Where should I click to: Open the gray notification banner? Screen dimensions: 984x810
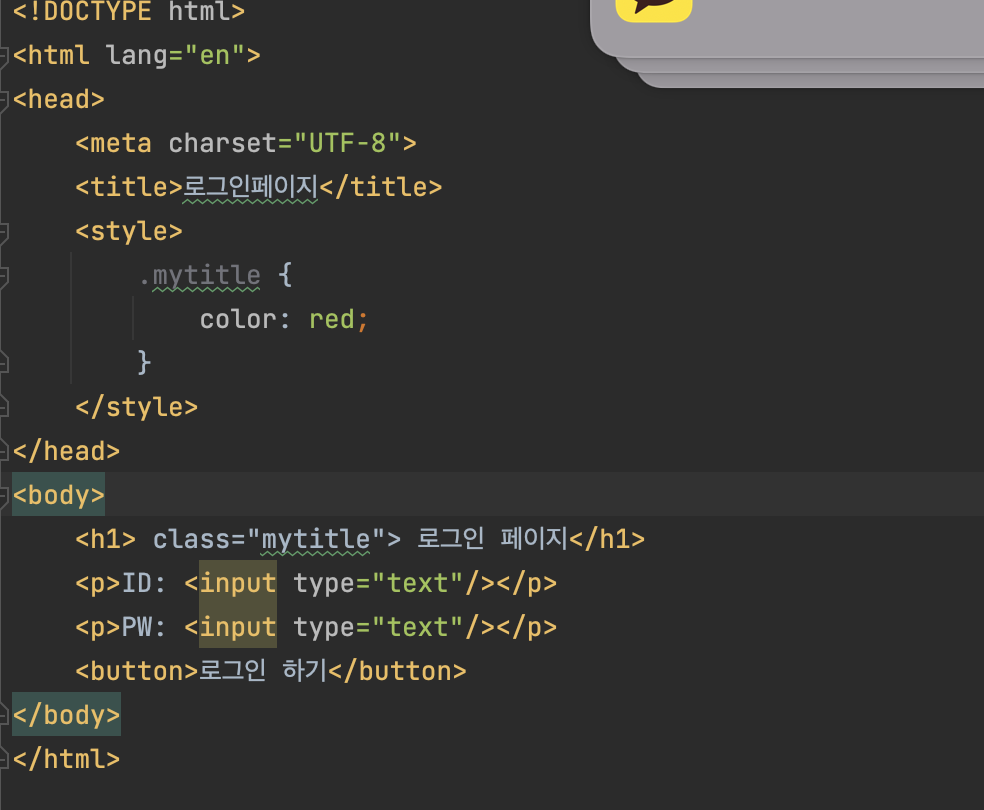(787, 28)
